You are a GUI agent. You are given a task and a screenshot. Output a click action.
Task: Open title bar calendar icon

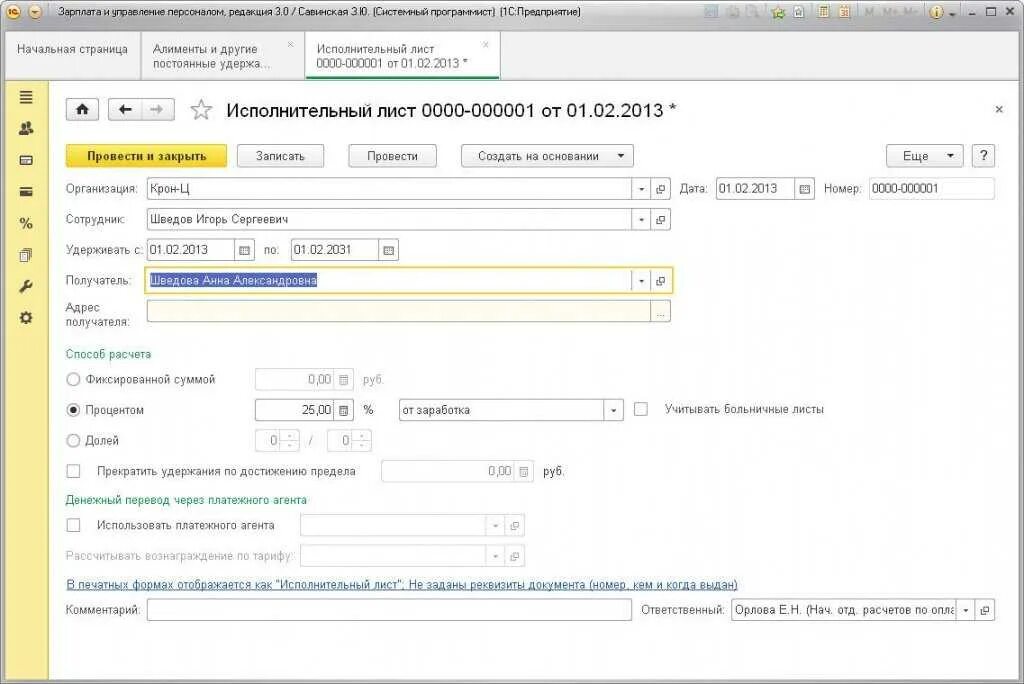coord(844,12)
